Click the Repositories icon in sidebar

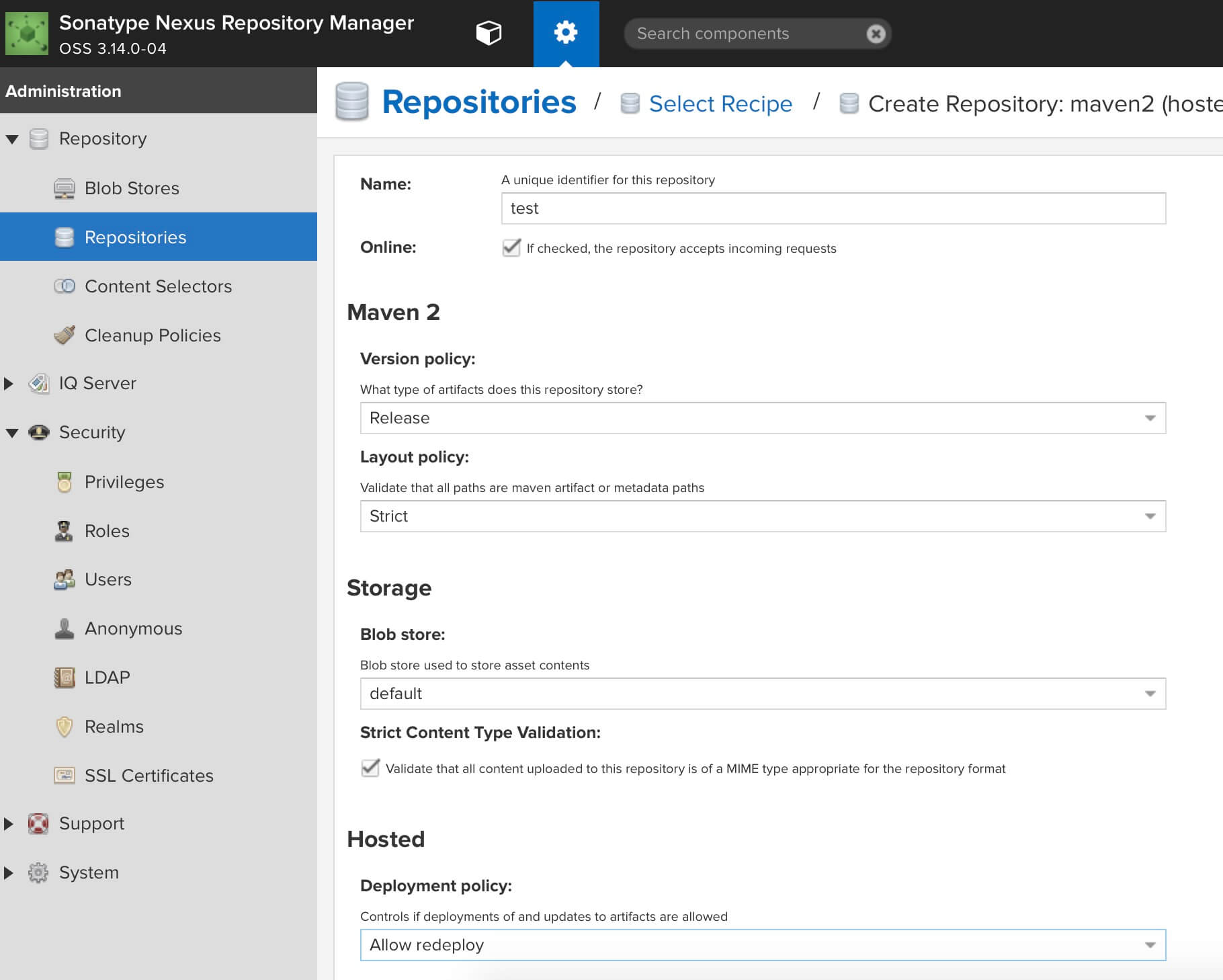tap(65, 237)
